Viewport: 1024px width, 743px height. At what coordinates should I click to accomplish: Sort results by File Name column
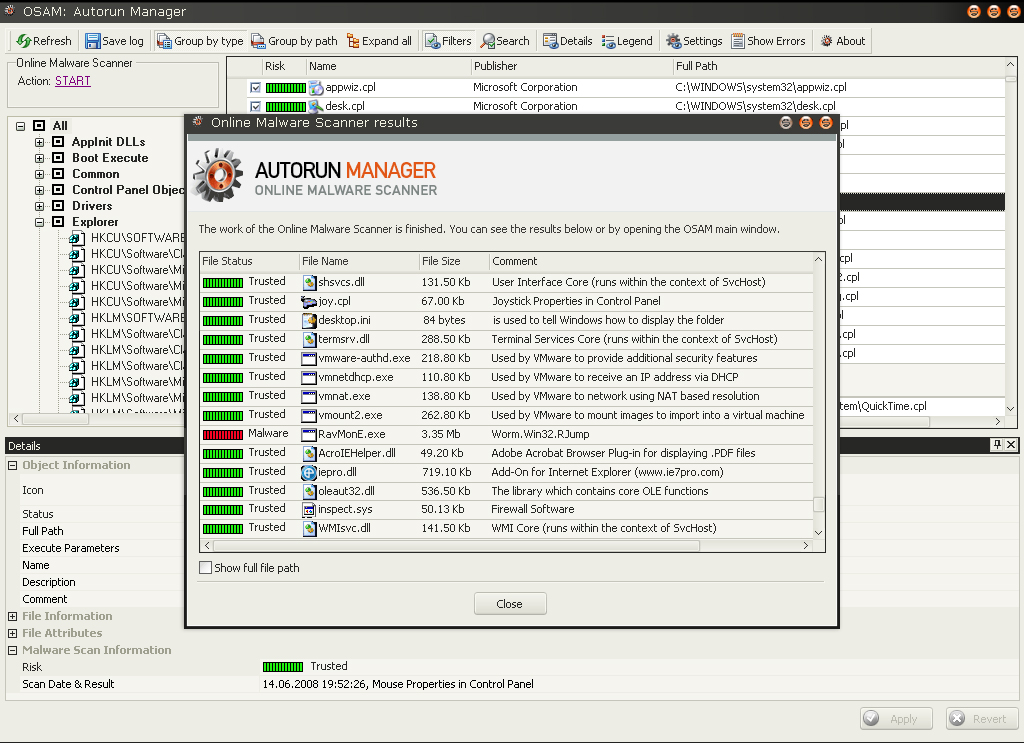pyautogui.click(x=359, y=261)
